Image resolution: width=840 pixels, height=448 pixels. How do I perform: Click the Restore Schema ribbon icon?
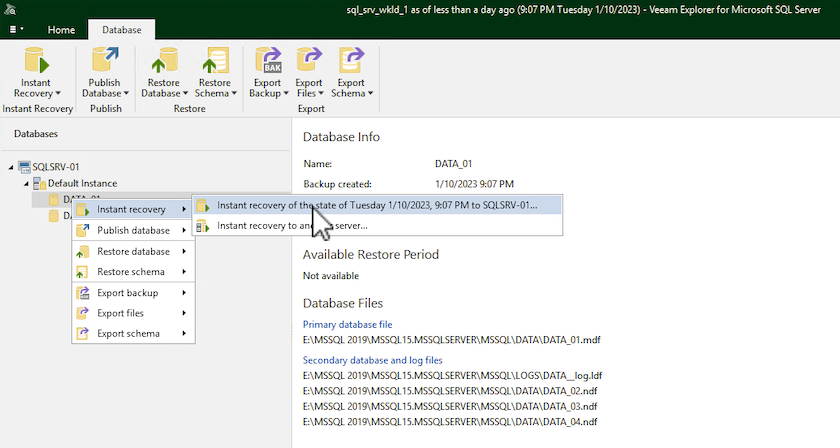click(x=215, y=61)
